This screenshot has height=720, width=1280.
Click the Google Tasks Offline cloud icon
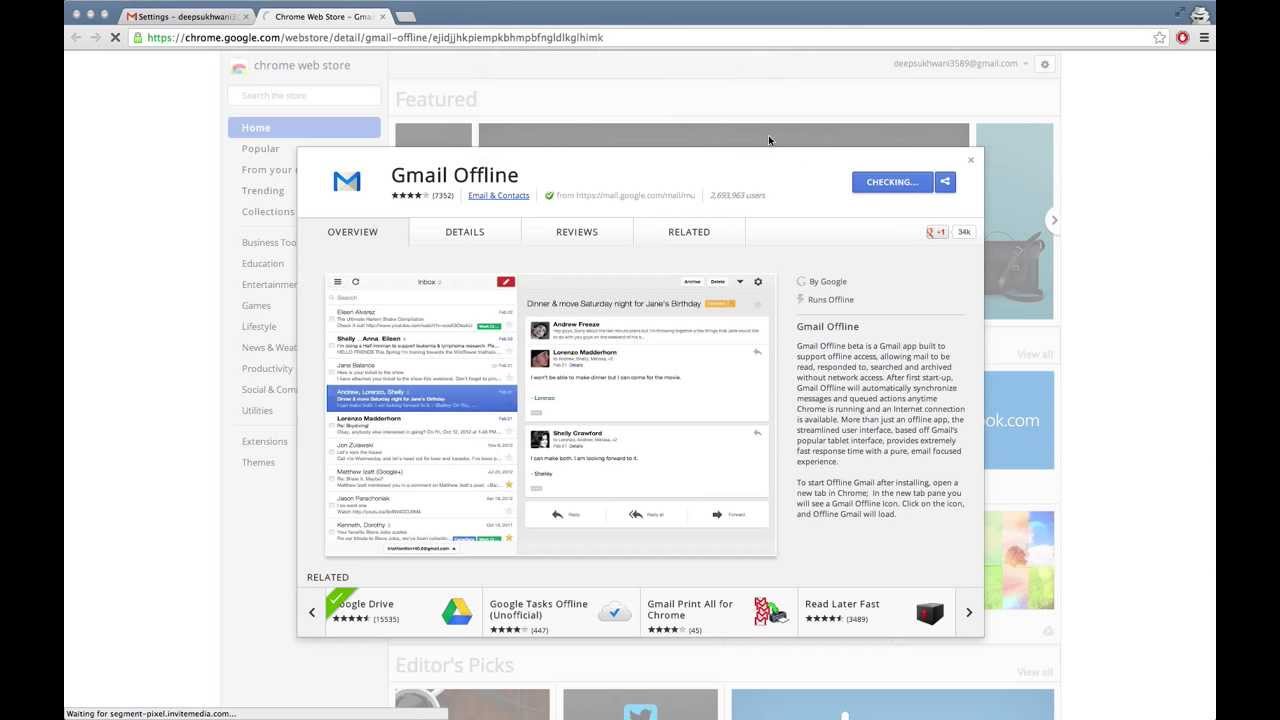tap(614, 611)
